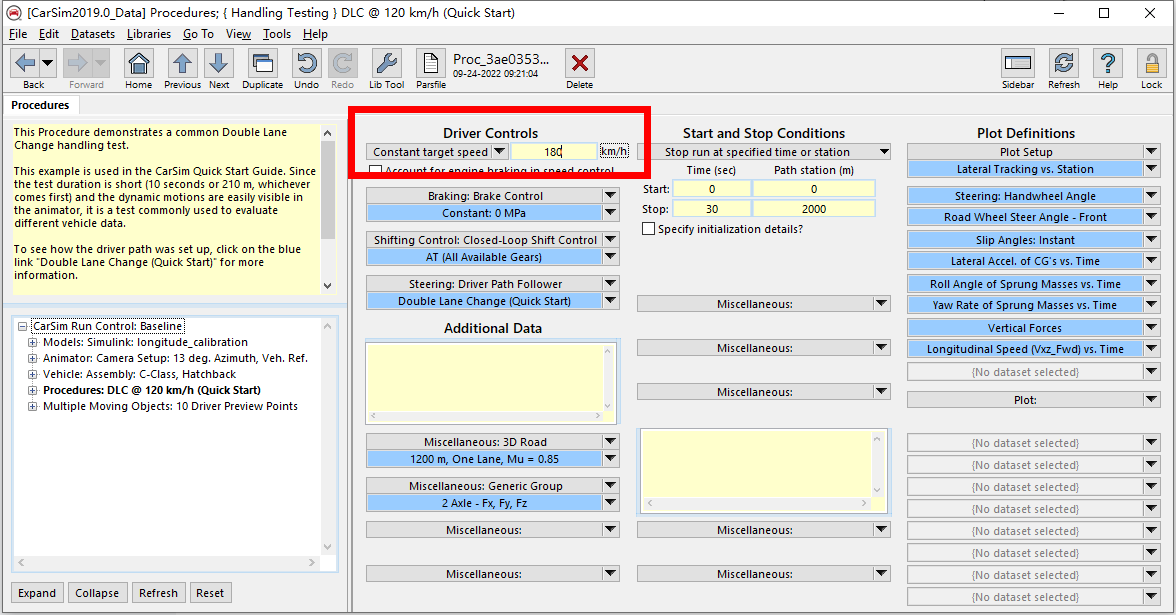Click the km/h units button
This screenshot has width=1176, height=615.
coord(614,152)
